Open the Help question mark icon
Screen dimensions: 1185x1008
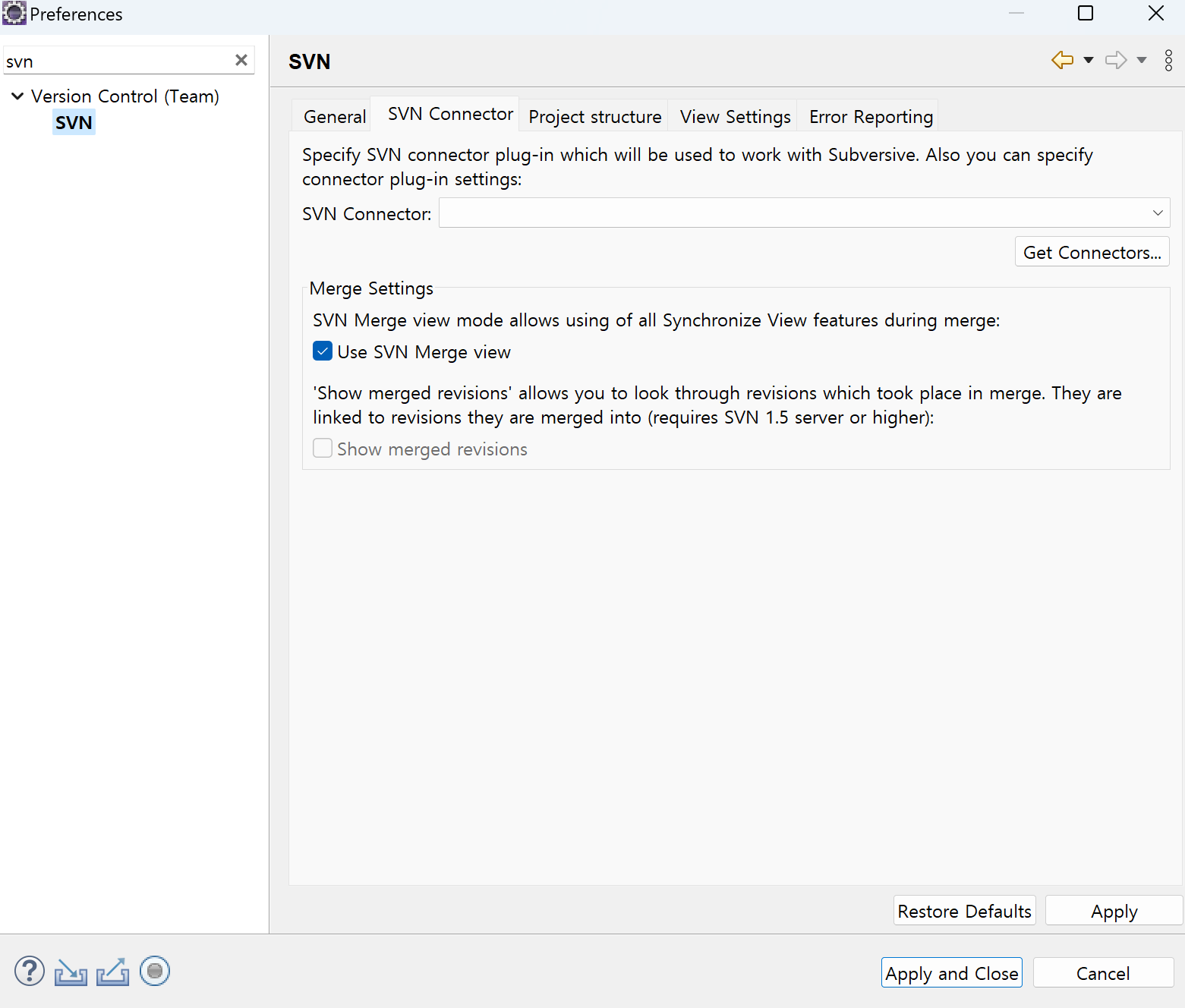coord(30,972)
